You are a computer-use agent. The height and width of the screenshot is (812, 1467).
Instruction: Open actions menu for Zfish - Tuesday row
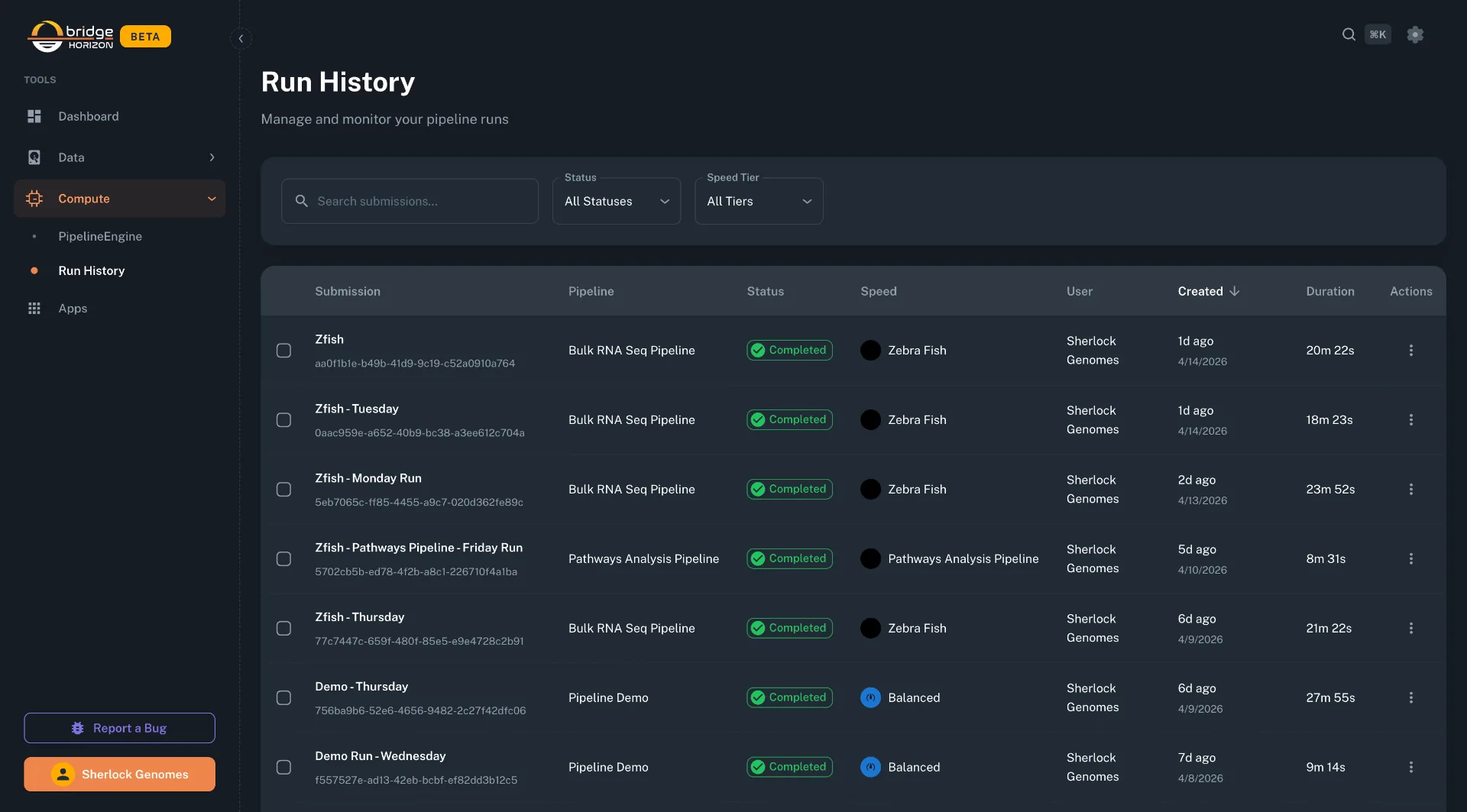[x=1410, y=419]
